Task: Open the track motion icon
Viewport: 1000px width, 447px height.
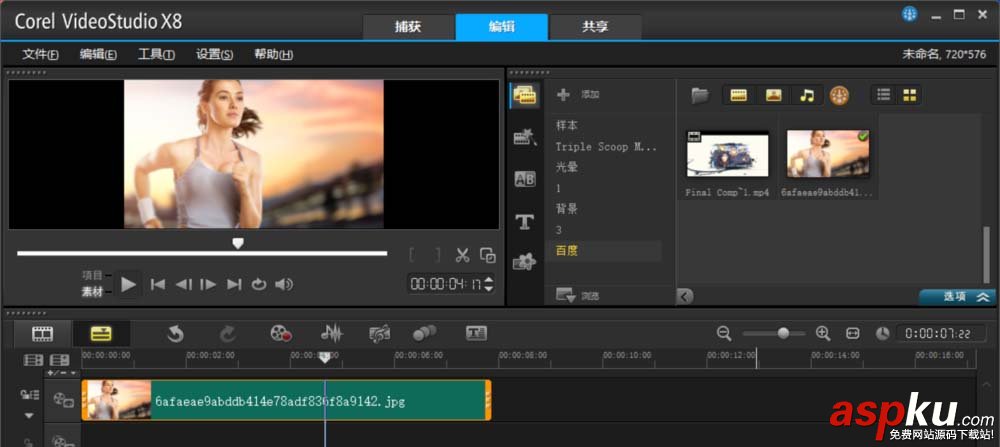Action: tap(425, 333)
